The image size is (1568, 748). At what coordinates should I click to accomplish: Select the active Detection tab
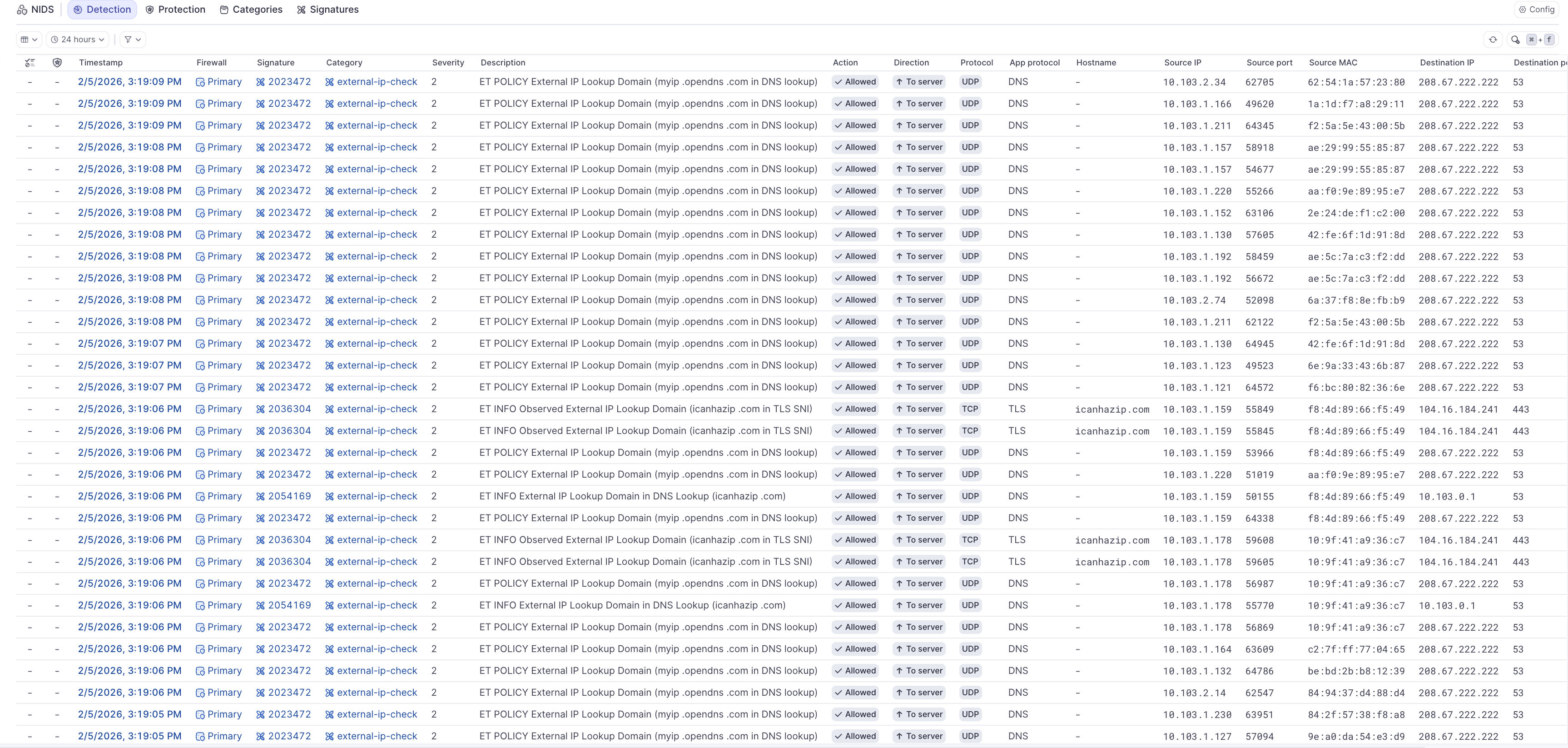pos(102,10)
